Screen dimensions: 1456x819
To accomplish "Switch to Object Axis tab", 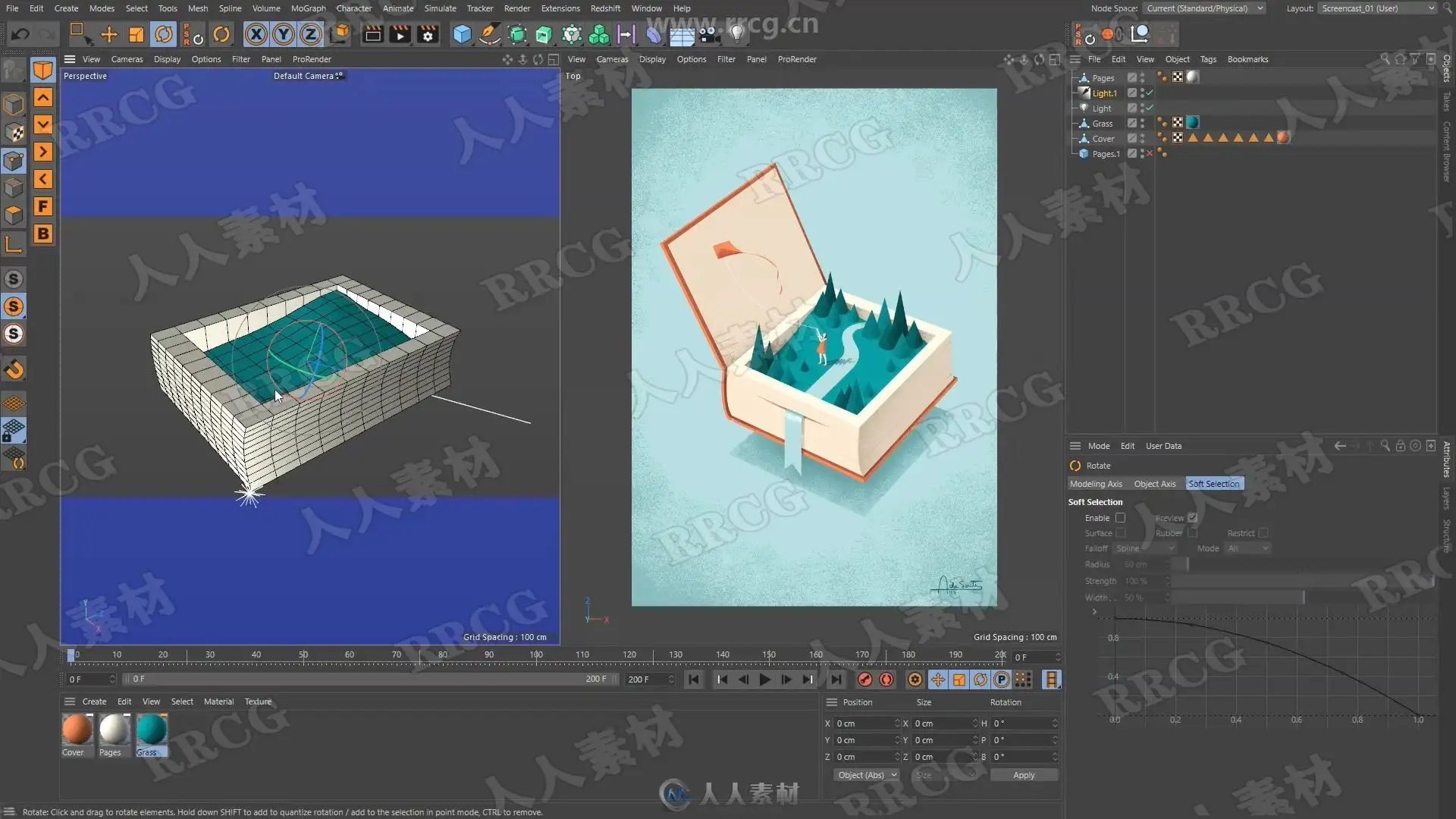I will click(x=1154, y=484).
